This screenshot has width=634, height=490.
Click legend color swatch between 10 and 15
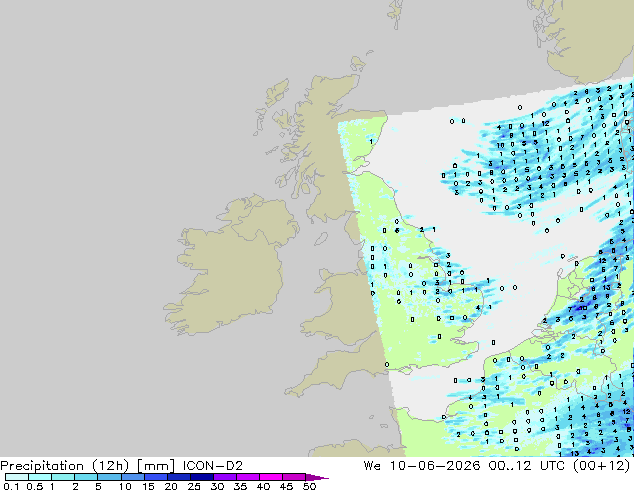132,477
